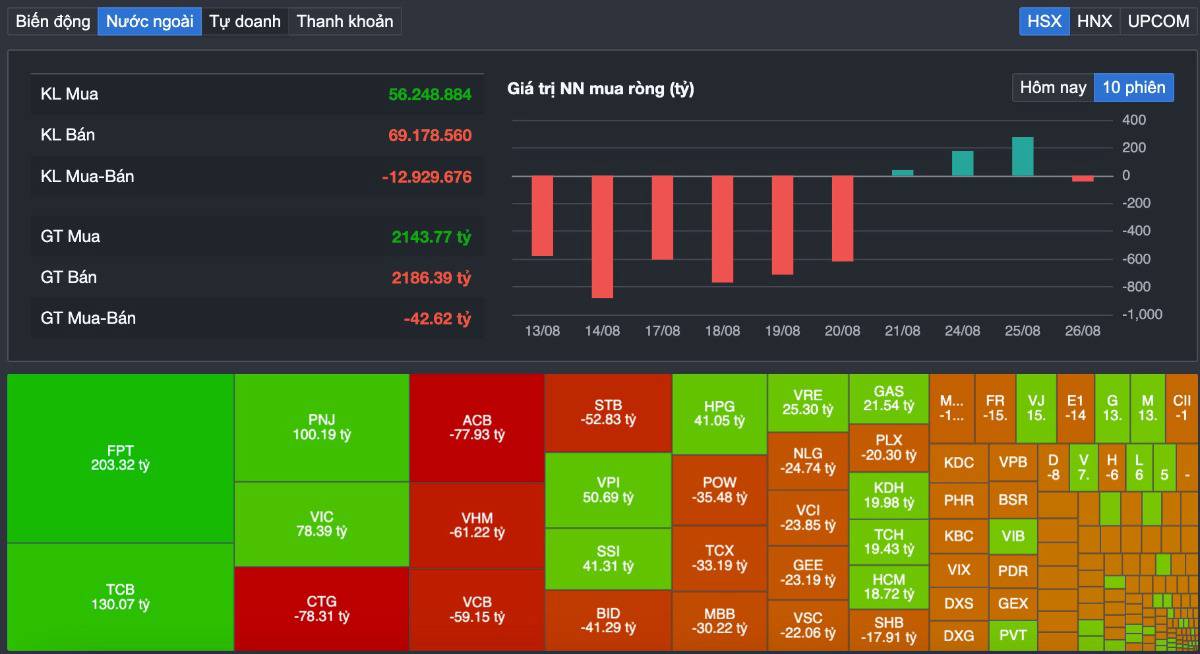Select the PHR treemap cell
Image resolution: width=1200 pixels, height=654 pixels.
coord(959,500)
